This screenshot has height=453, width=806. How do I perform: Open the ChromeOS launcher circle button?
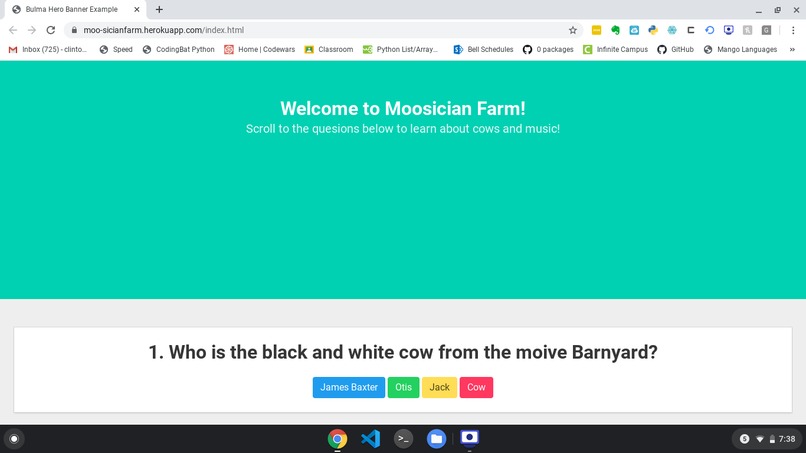[14, 439]
